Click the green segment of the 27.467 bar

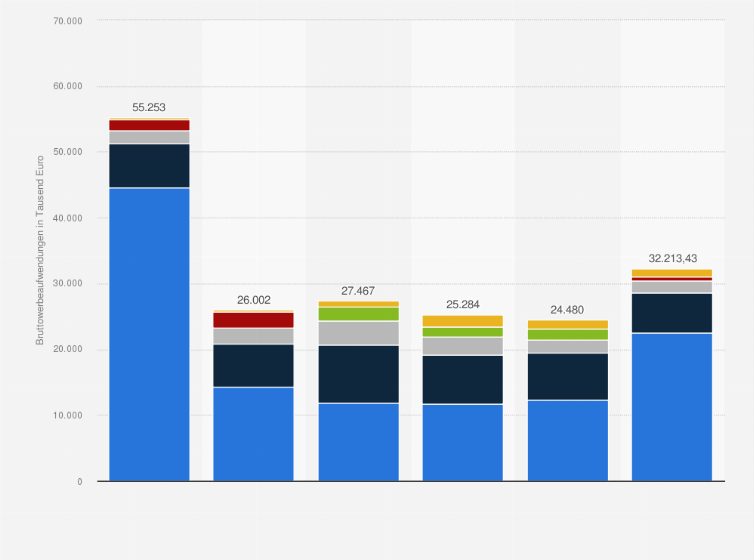[x=358, y=314]
